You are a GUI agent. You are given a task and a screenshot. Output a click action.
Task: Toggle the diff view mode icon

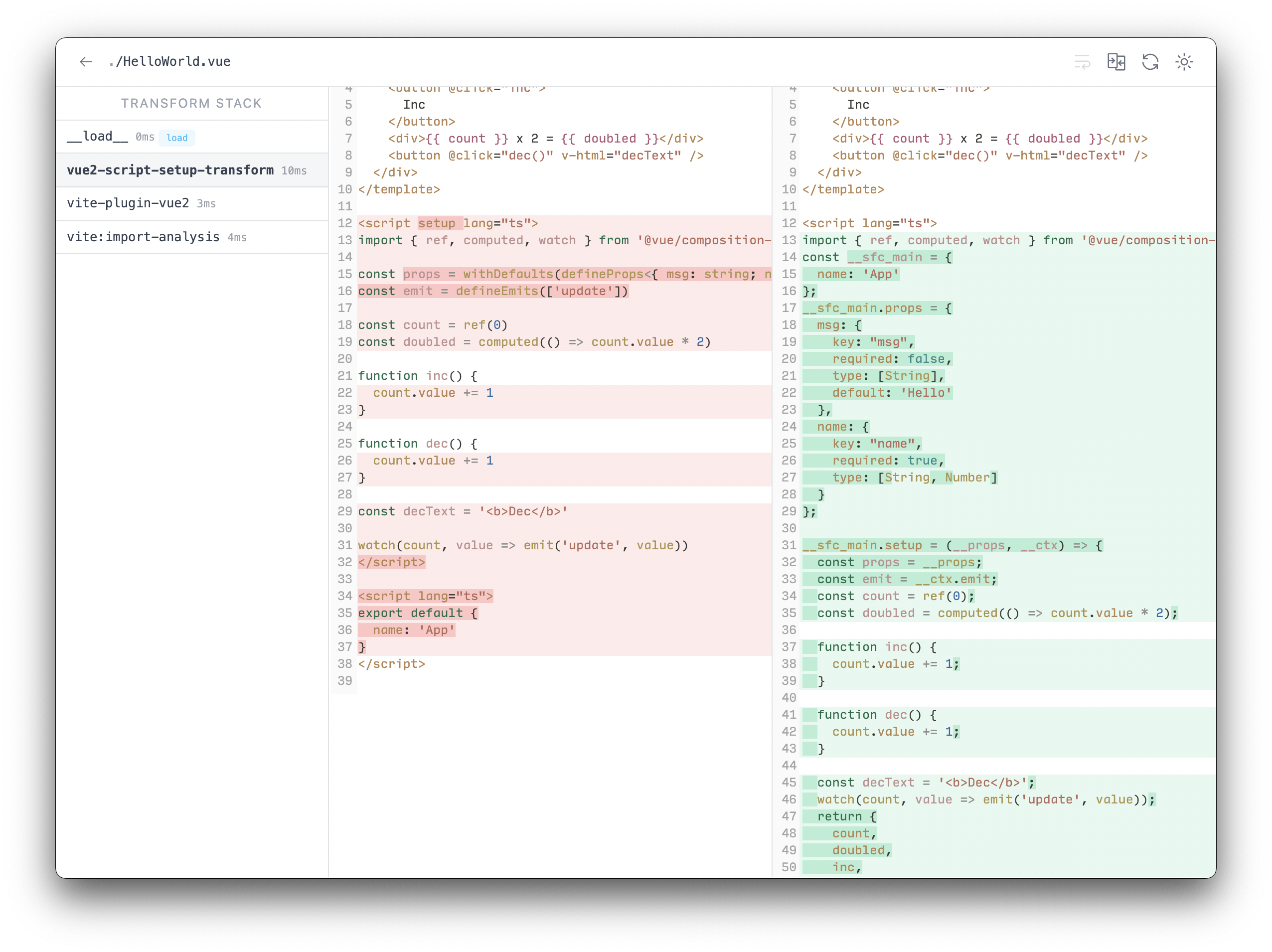tap(1116, 61)
